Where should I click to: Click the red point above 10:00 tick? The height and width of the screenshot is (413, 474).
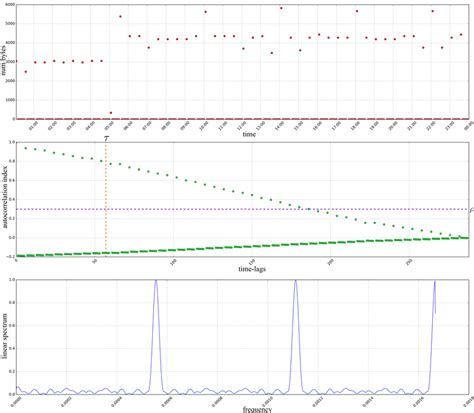pyautogui.click(x=205, y=12)
